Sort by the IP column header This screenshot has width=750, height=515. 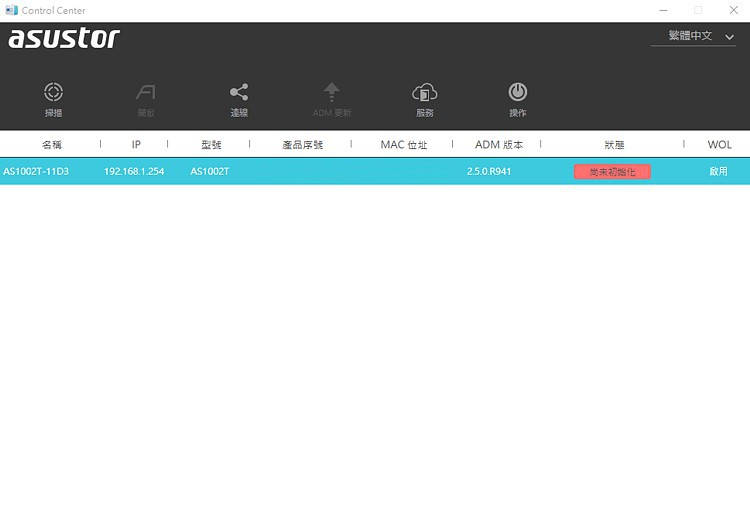coord(136,144)
